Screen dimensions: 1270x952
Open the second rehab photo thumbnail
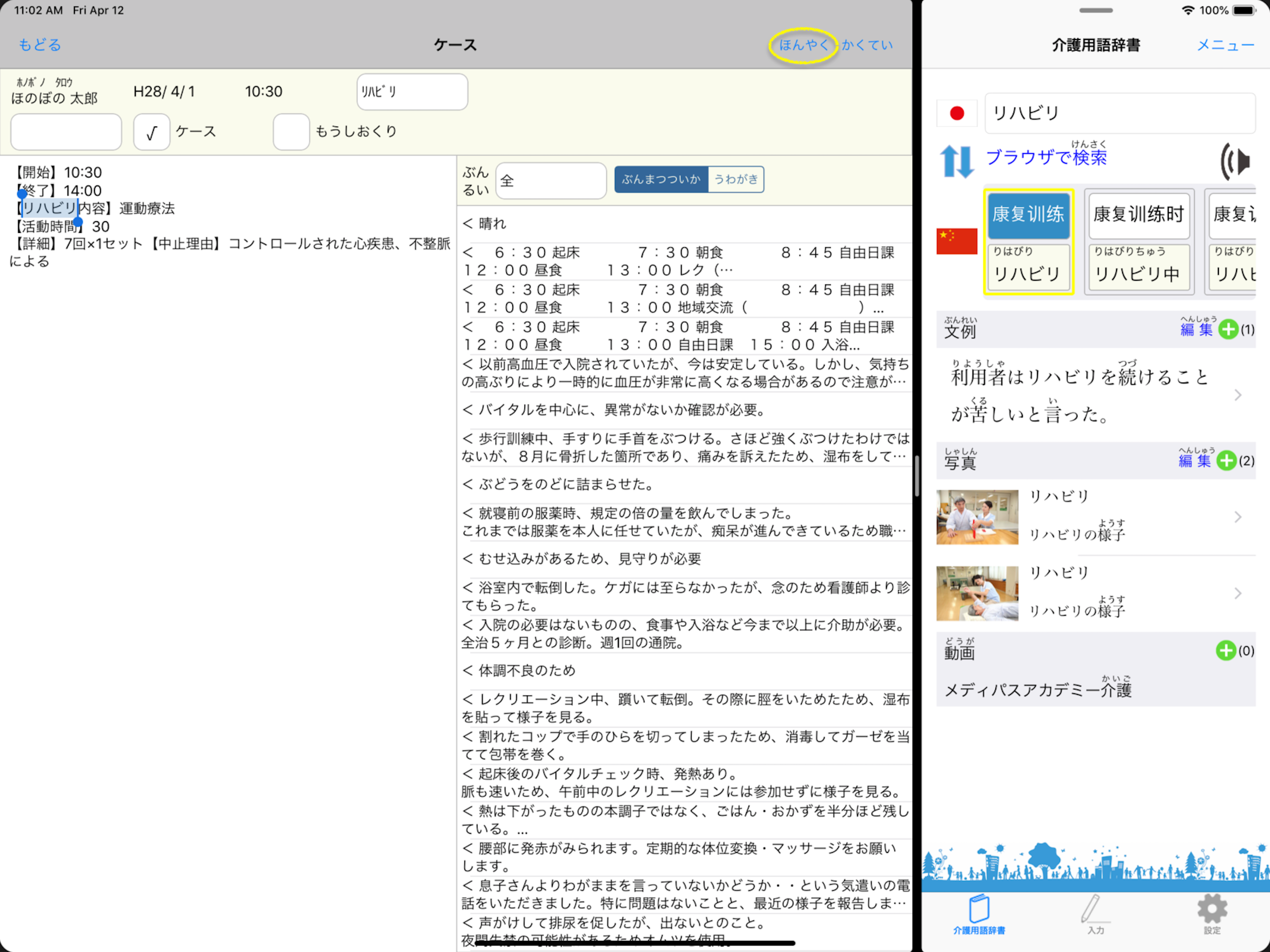977,593
